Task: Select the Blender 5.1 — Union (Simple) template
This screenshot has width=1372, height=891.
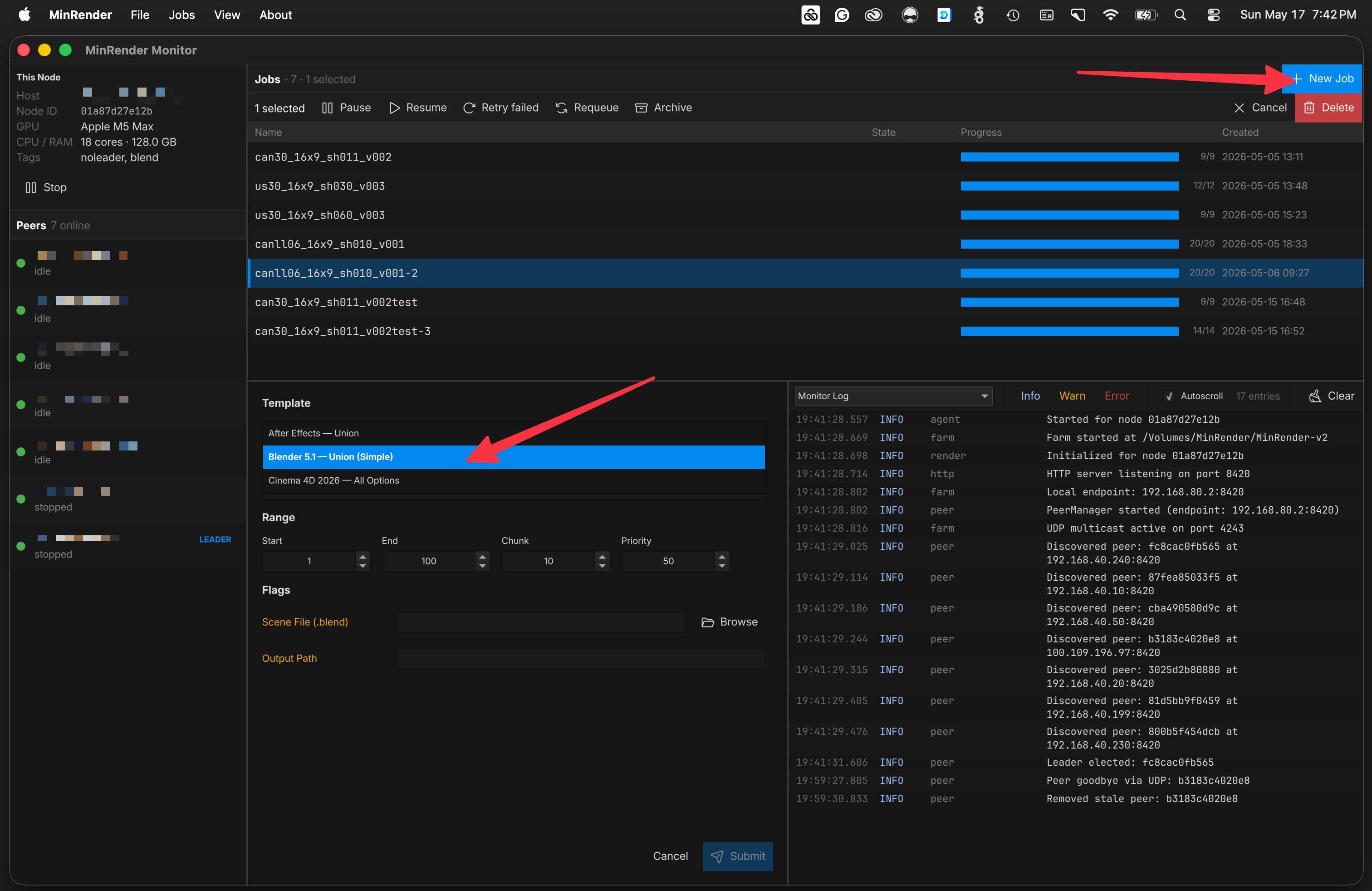Action: tap(514, 456)
